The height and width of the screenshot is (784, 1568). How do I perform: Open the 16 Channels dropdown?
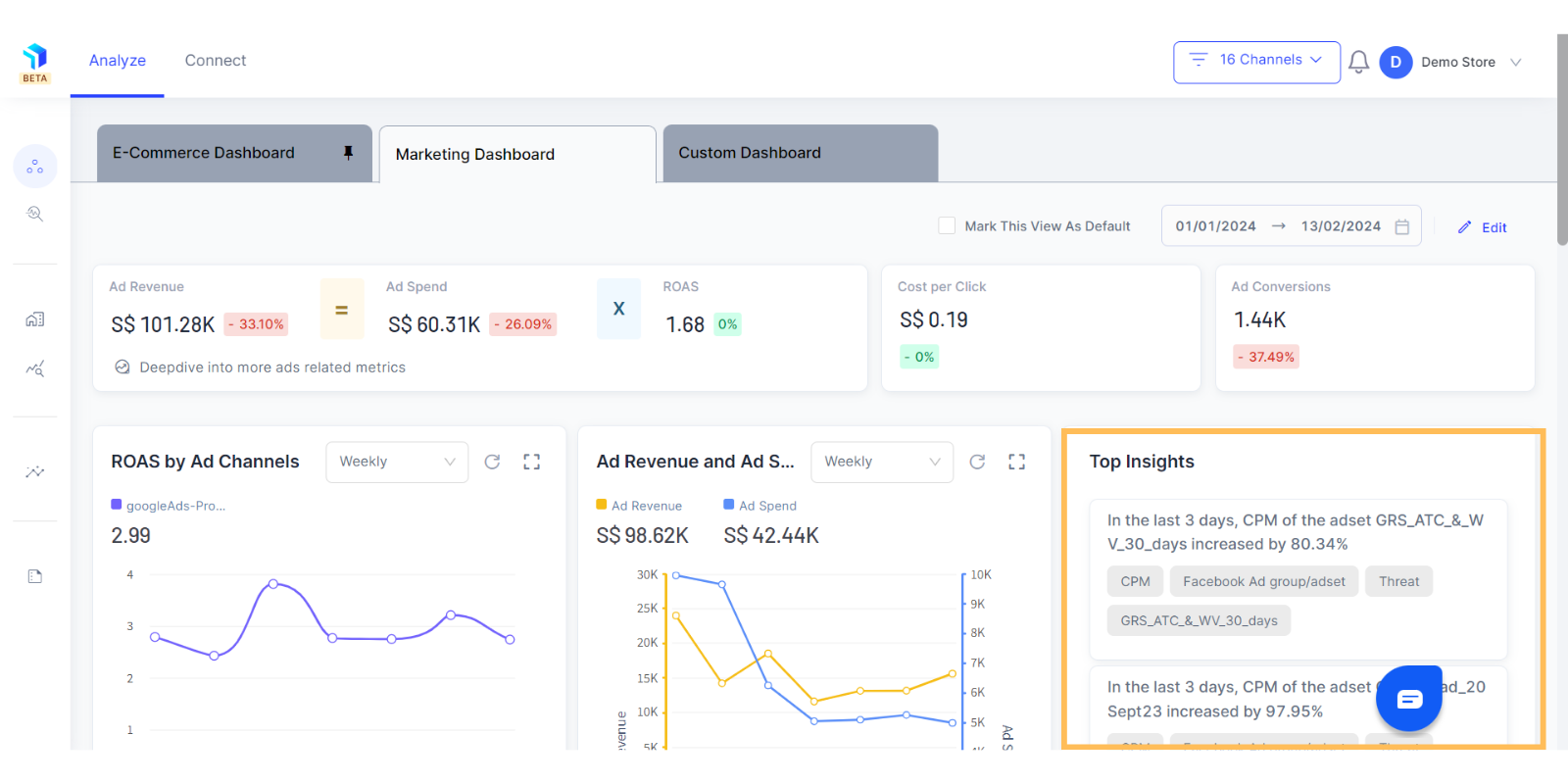[x=1256, y=62]
